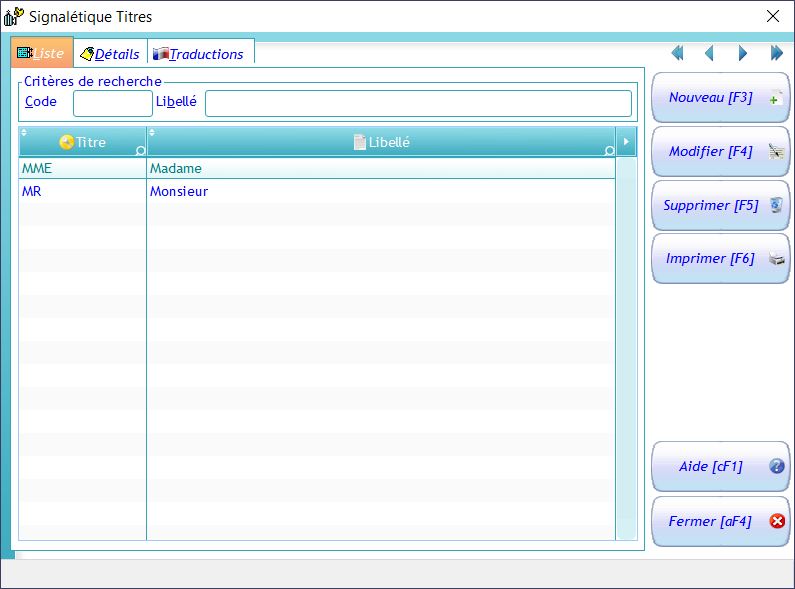The height and width of the screenshot is (589, 795).
Task: Switch to the Liste tab
Action: (x=42, y=53)
